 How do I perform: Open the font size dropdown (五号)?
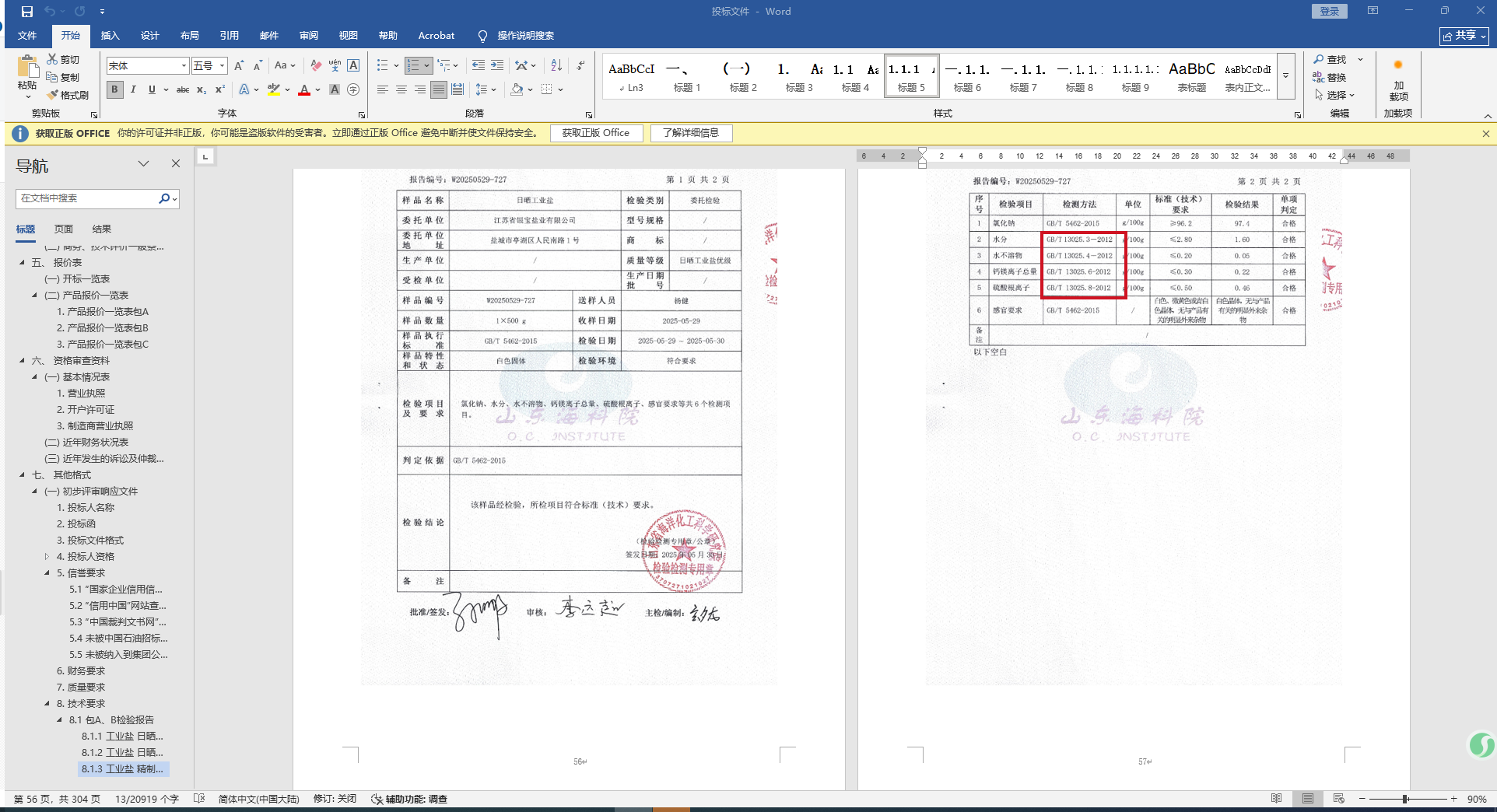click(x=222, y=66)
